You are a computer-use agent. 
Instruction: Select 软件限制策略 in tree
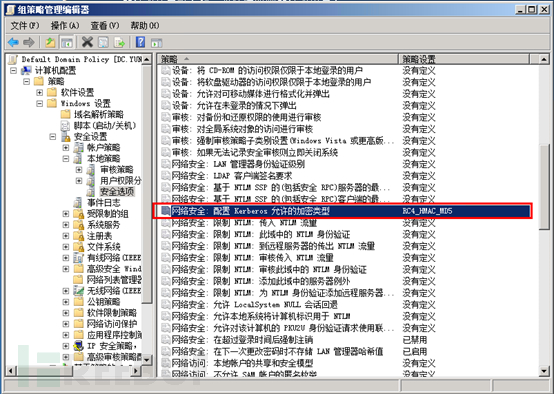[x=112, y=313]
